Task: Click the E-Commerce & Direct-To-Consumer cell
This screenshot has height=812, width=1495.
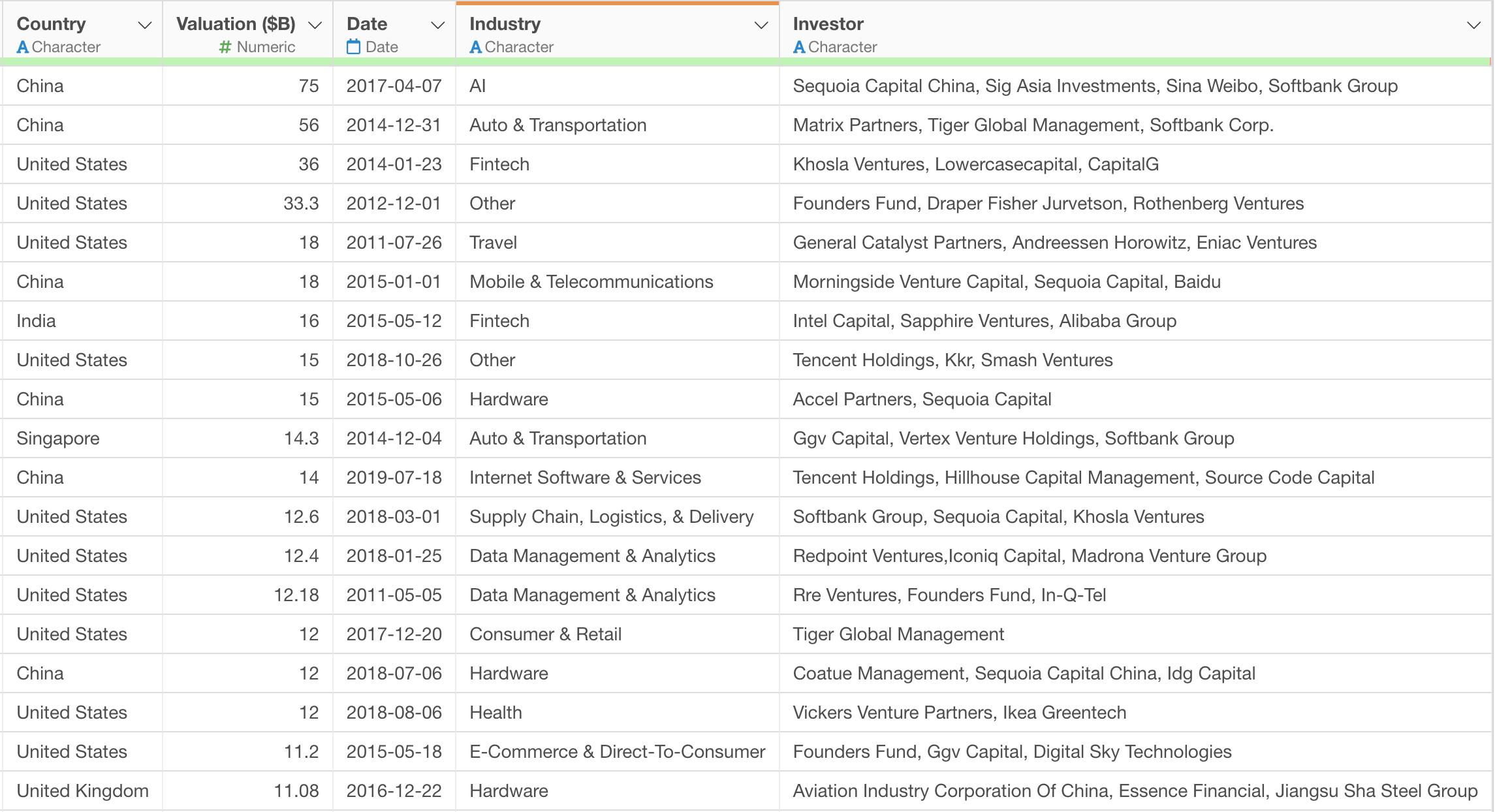Action: tap(617, 752)
